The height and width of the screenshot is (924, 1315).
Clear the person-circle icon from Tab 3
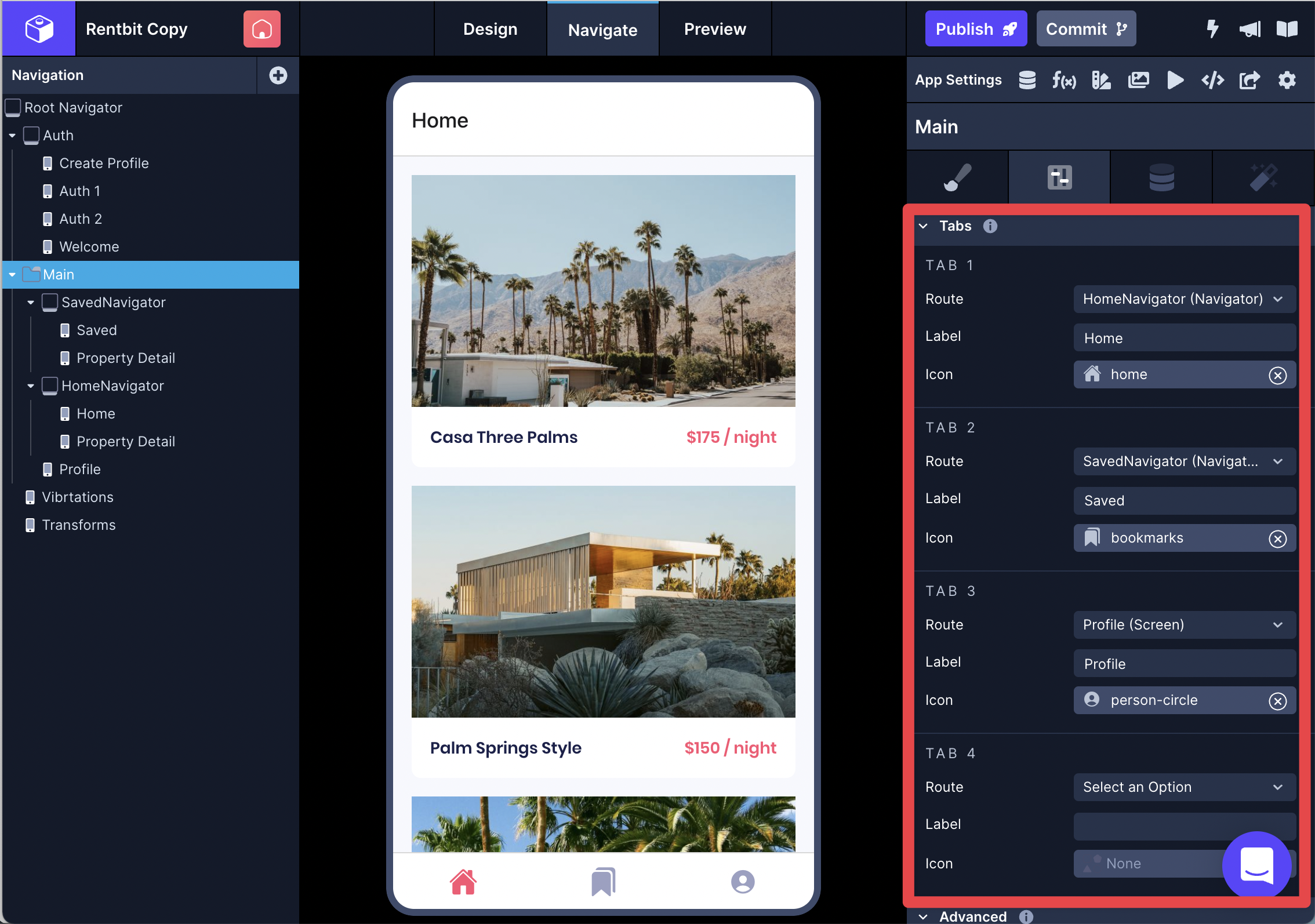(x=1277, y=701)
